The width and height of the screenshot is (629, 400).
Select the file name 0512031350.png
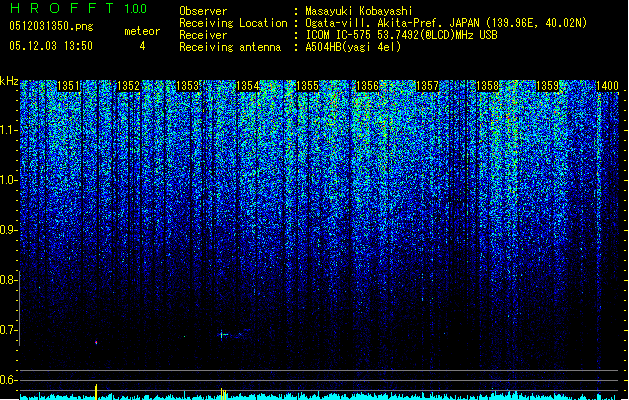[x=51, y=26]
